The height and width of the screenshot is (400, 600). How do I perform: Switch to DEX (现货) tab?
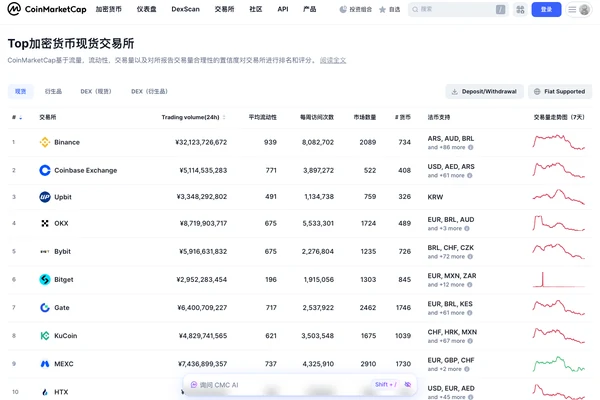point(96,91)
